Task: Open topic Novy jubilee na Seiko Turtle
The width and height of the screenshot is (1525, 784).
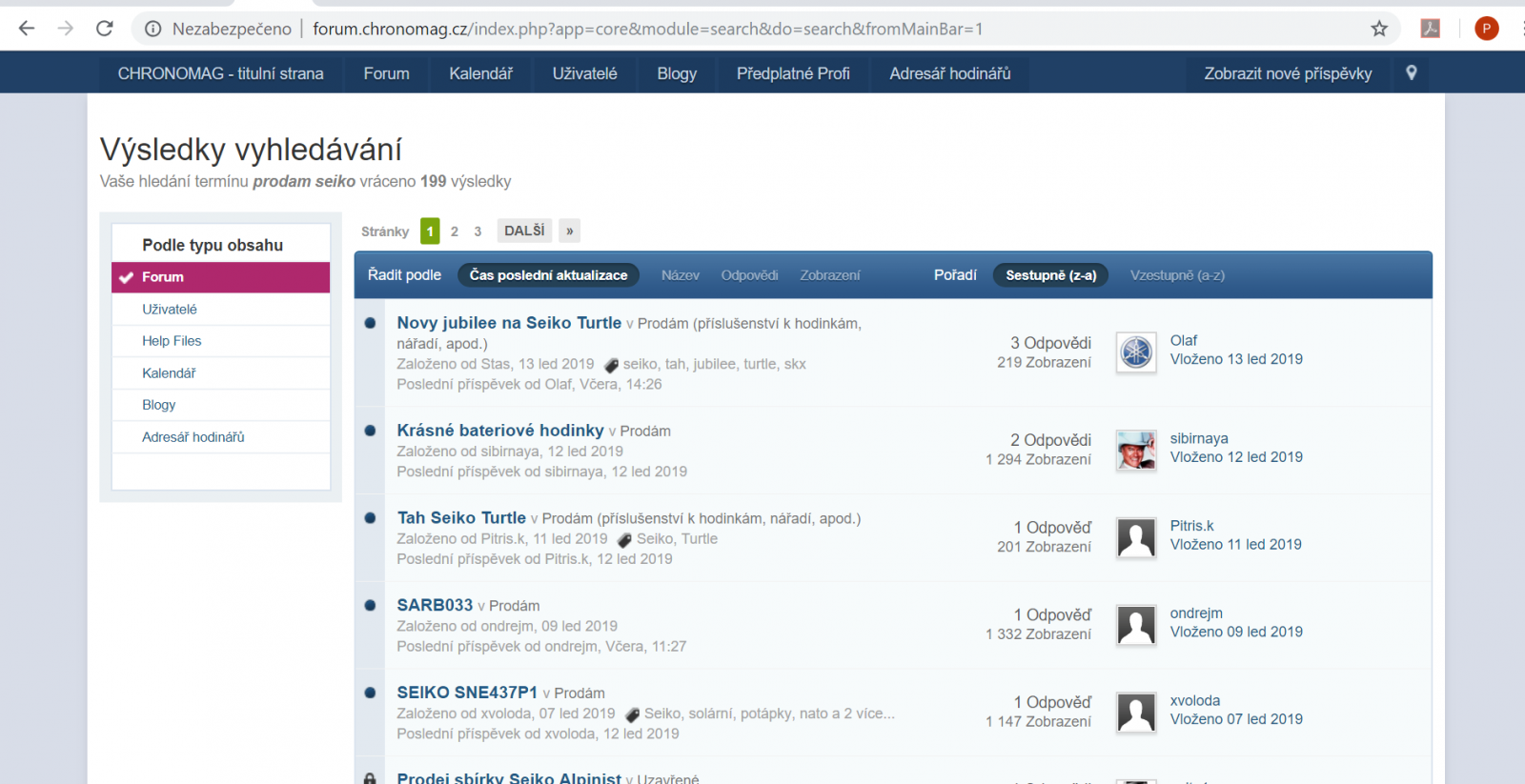Action: point(509,323)
